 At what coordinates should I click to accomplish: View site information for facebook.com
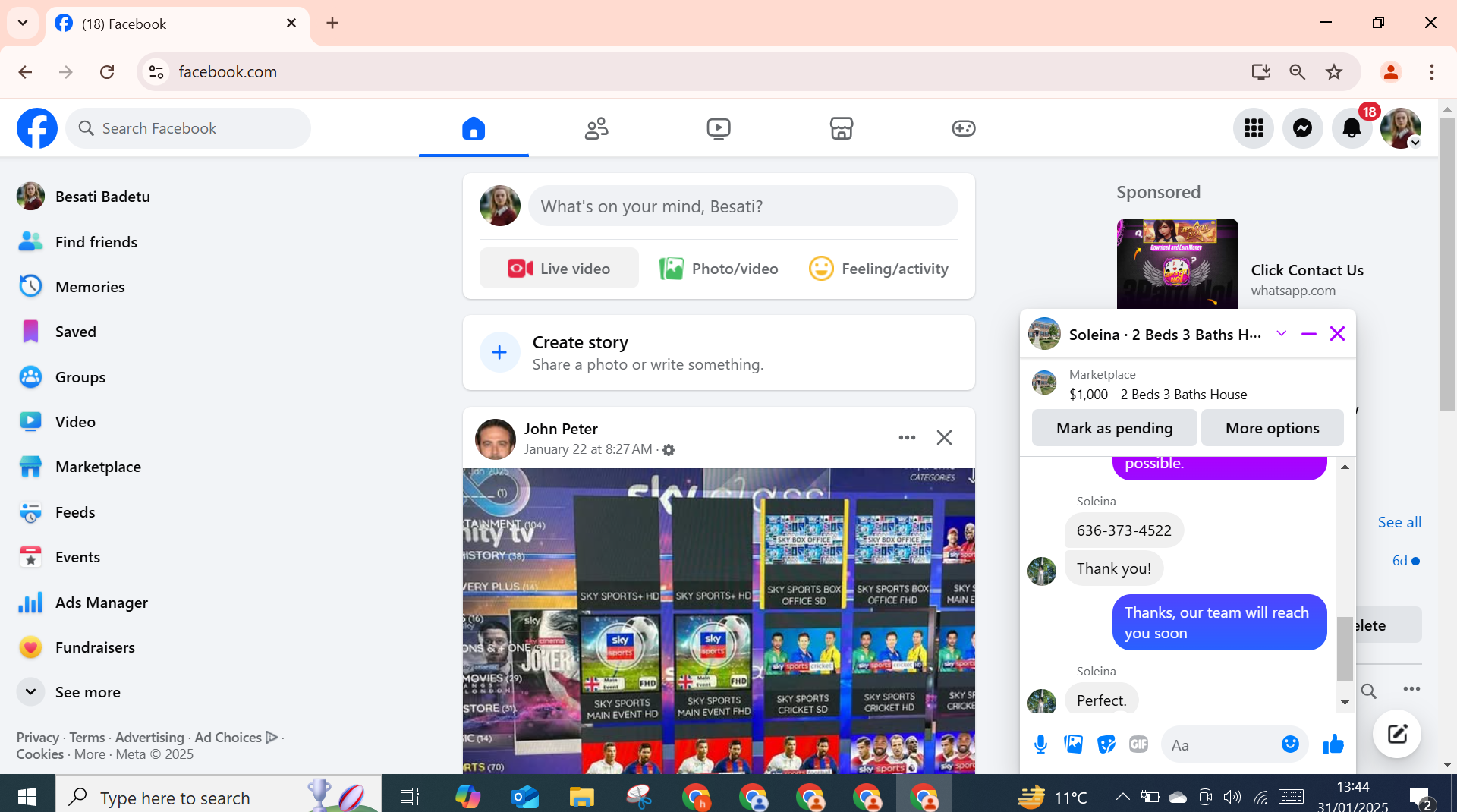click(156, 72)
